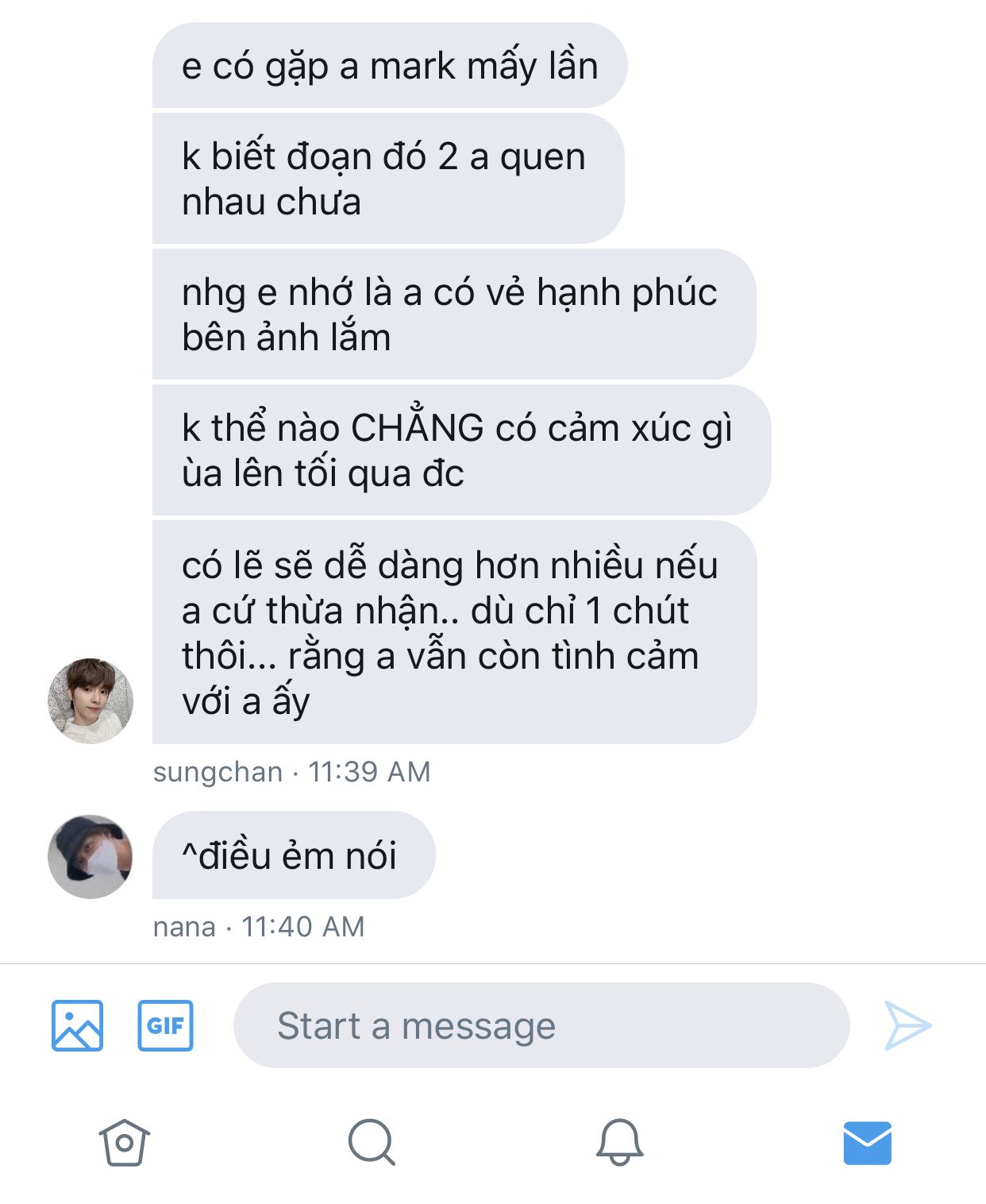The image size is (986, 1204).
Task: Tap the message containing 'CHẲNG có cảm xúc gì'
Action: (x=461, y=450)
